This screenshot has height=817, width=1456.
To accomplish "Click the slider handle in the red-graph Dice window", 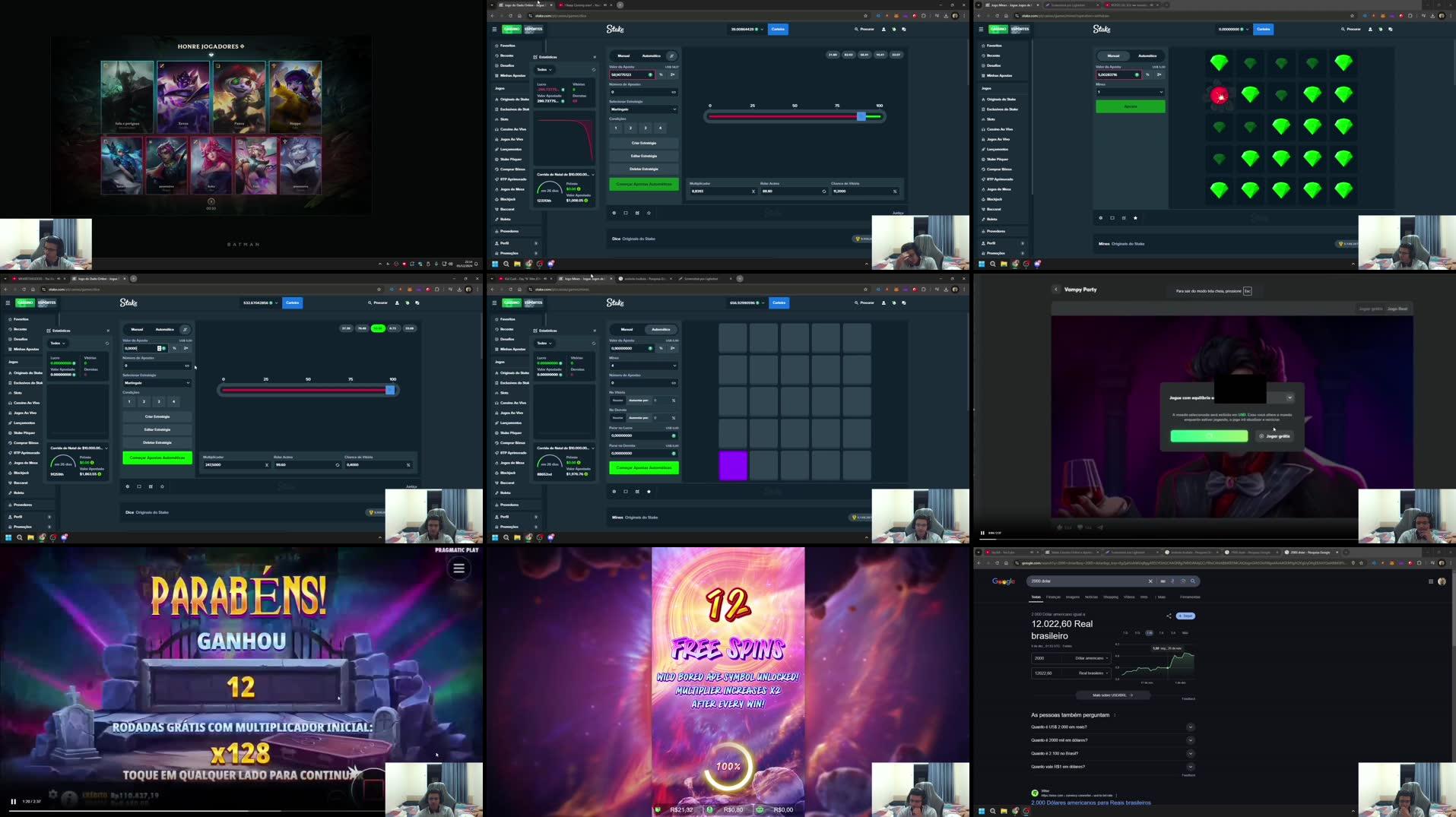I will pyautogui.click(x=861, y=116).
